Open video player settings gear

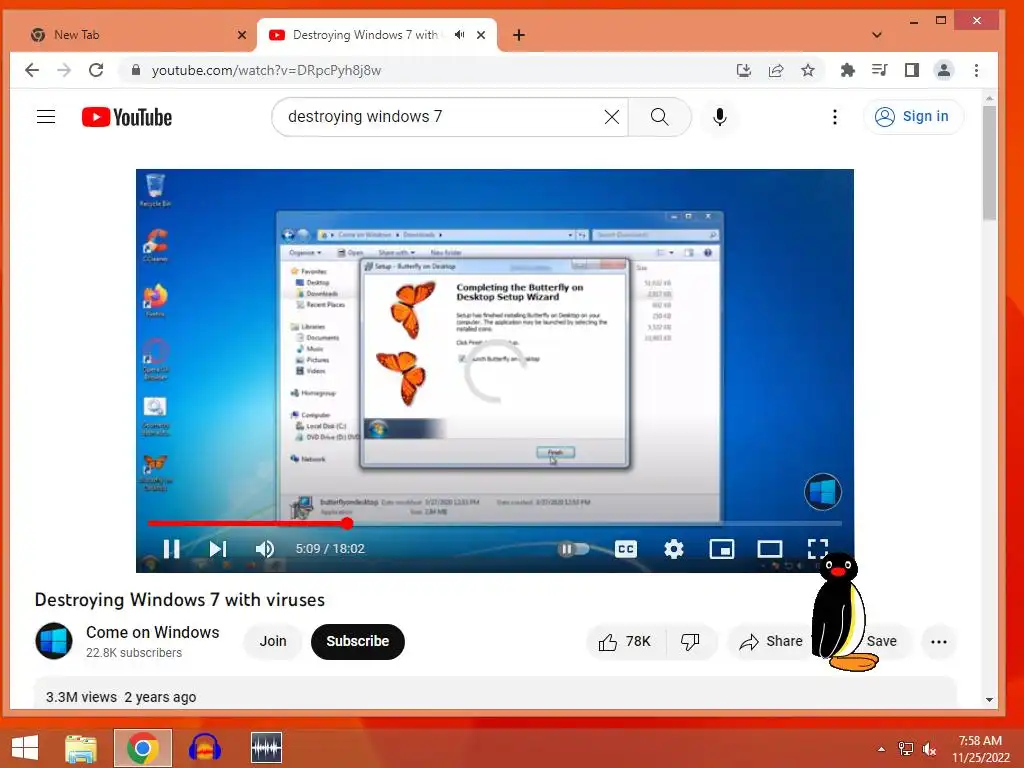click(x=674, y=549)
